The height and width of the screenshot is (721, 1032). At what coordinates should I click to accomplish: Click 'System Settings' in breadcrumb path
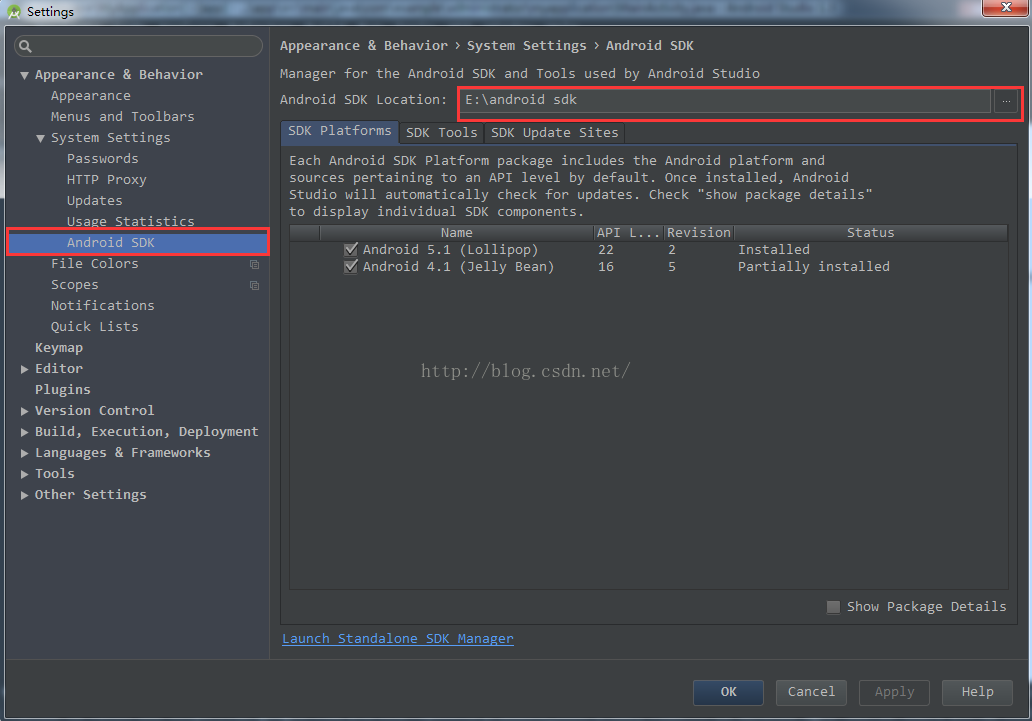coord(527,46)
